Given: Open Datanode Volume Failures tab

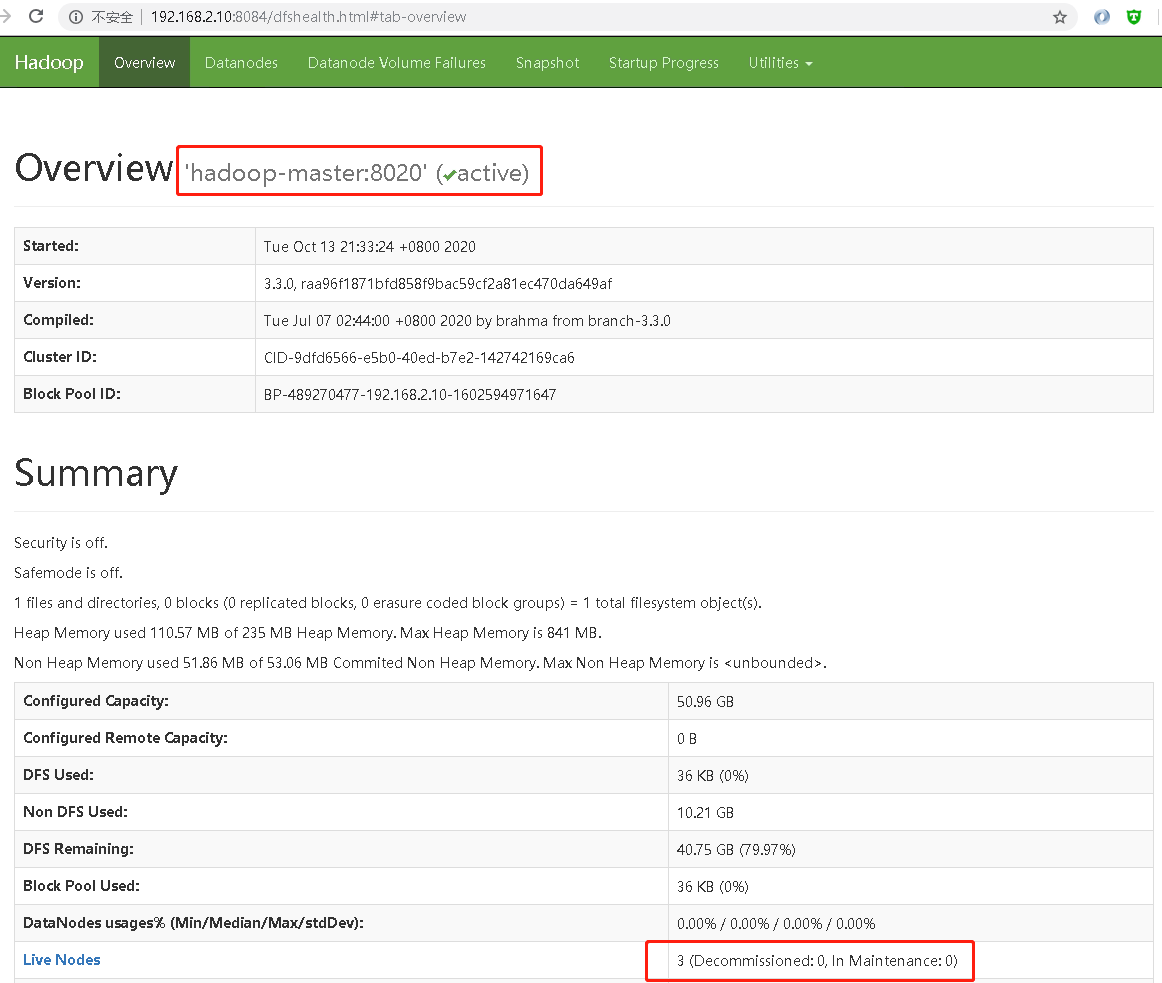Looking at the screenshot, I should pos(396,62).
